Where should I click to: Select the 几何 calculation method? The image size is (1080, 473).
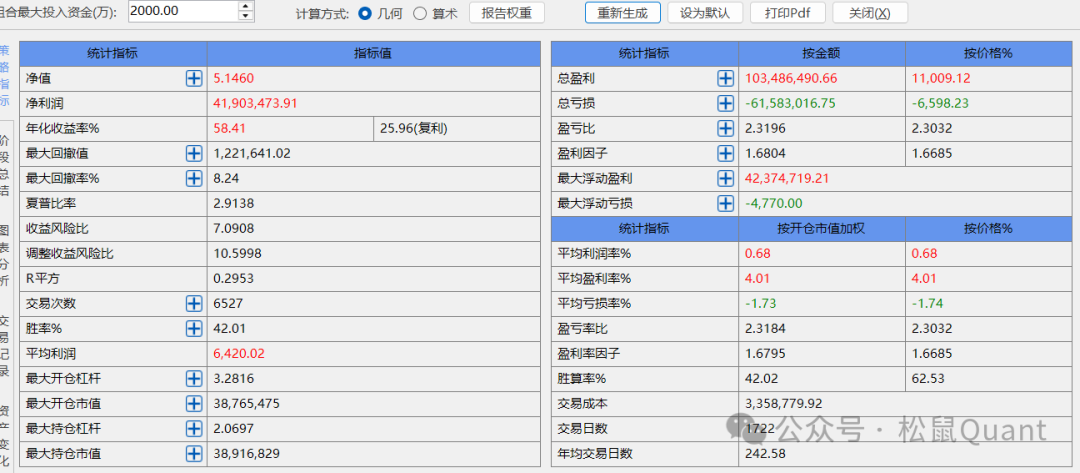click(365, 13)
